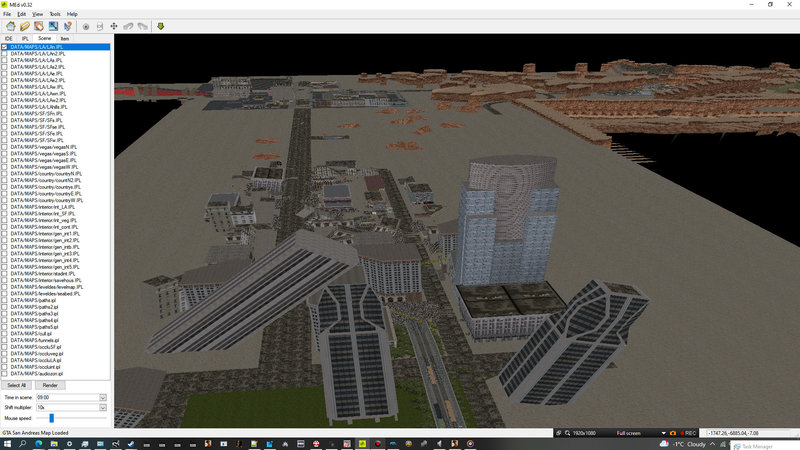800x450 pixels.
Task: Select the DATA/MAPS/occluLA.ipl row
Action: point(57,360)
